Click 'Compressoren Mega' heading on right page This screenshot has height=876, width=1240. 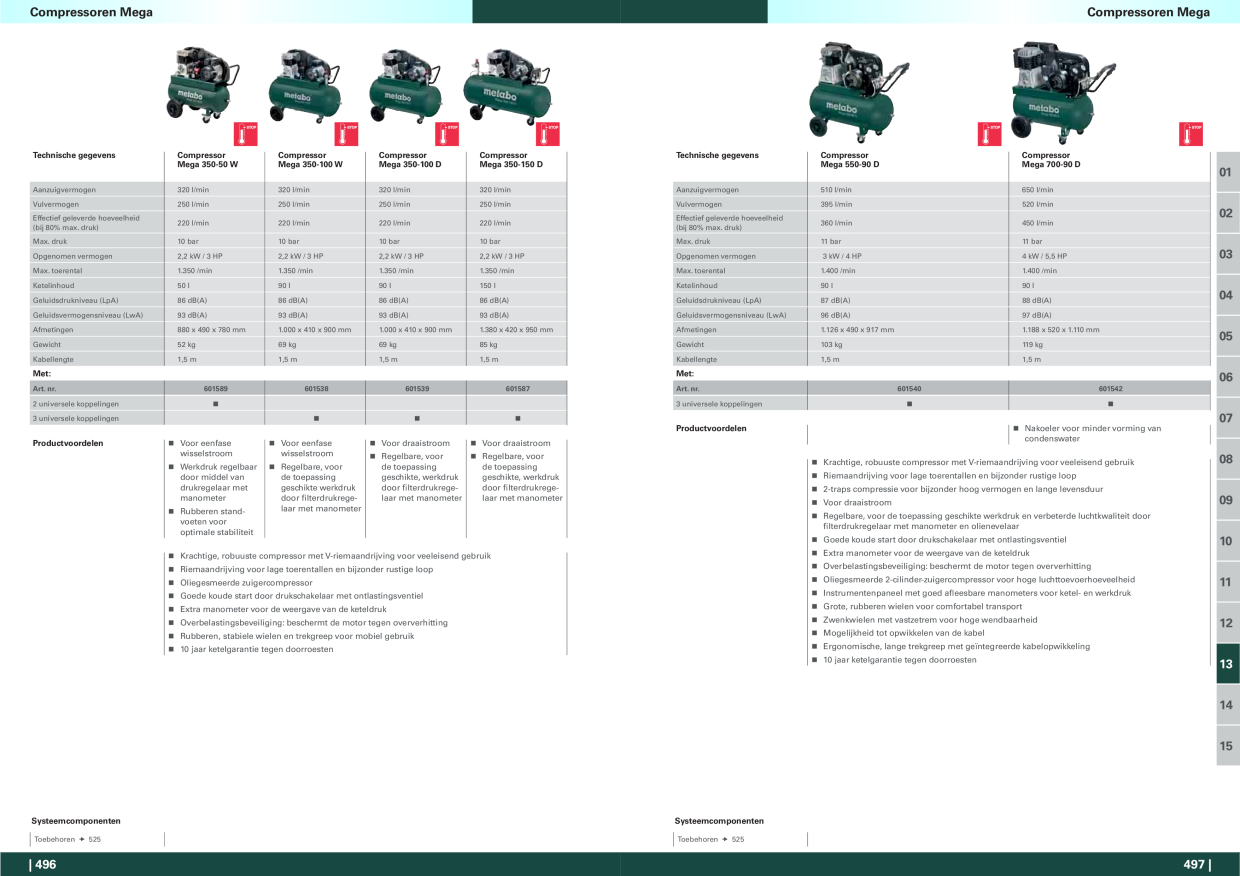tap(1148, 12)
